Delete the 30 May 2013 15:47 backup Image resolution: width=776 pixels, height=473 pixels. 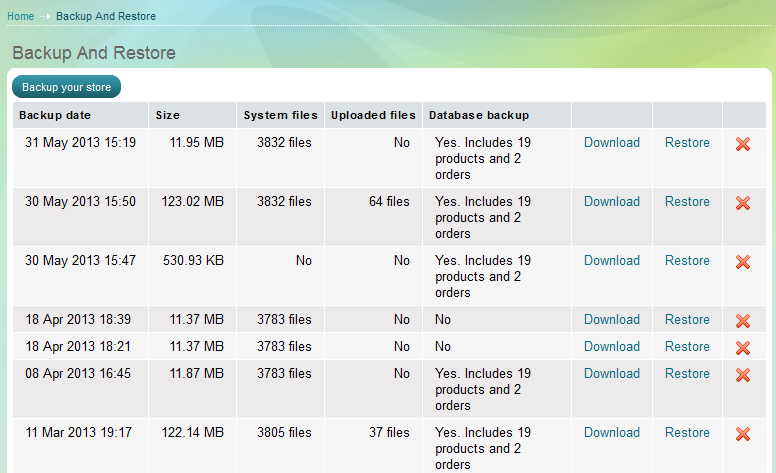point(743,262)
